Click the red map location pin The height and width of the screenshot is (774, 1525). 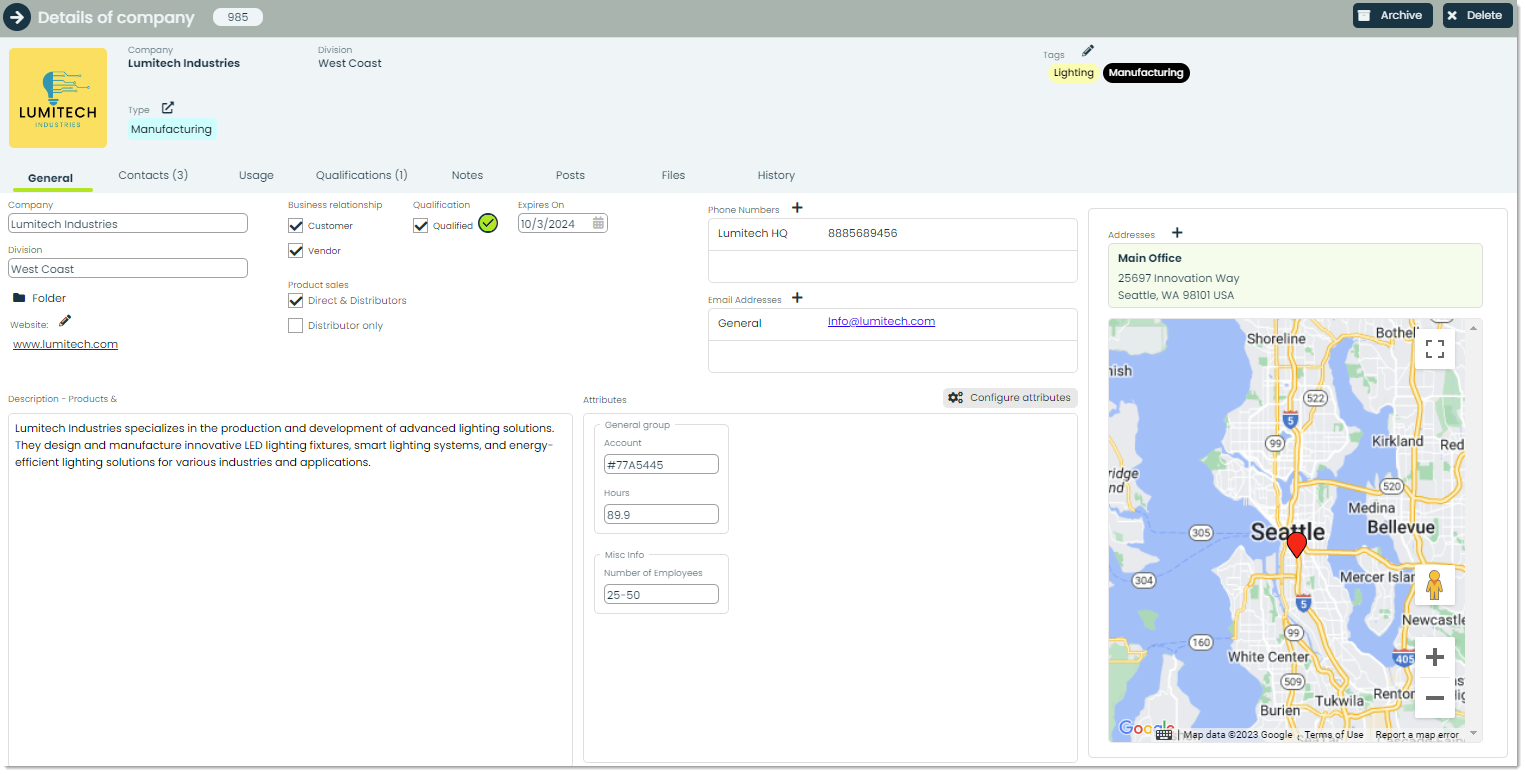click(x=1297, y=544)
